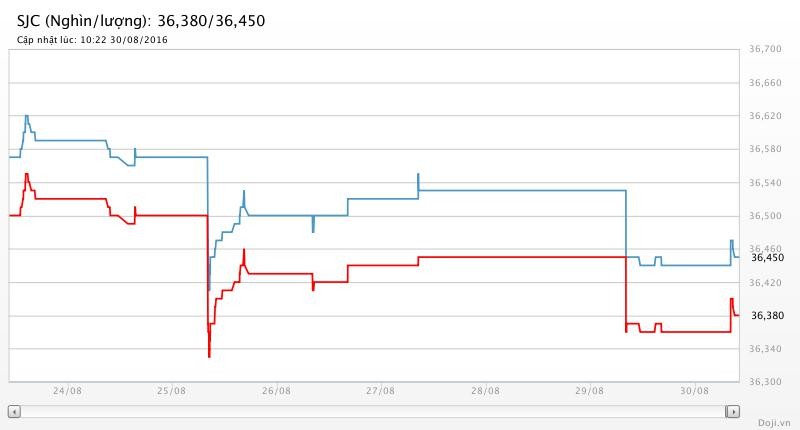Click the 25/08 date axis label
Screen dimensions: 800x430
coord(171,391)
